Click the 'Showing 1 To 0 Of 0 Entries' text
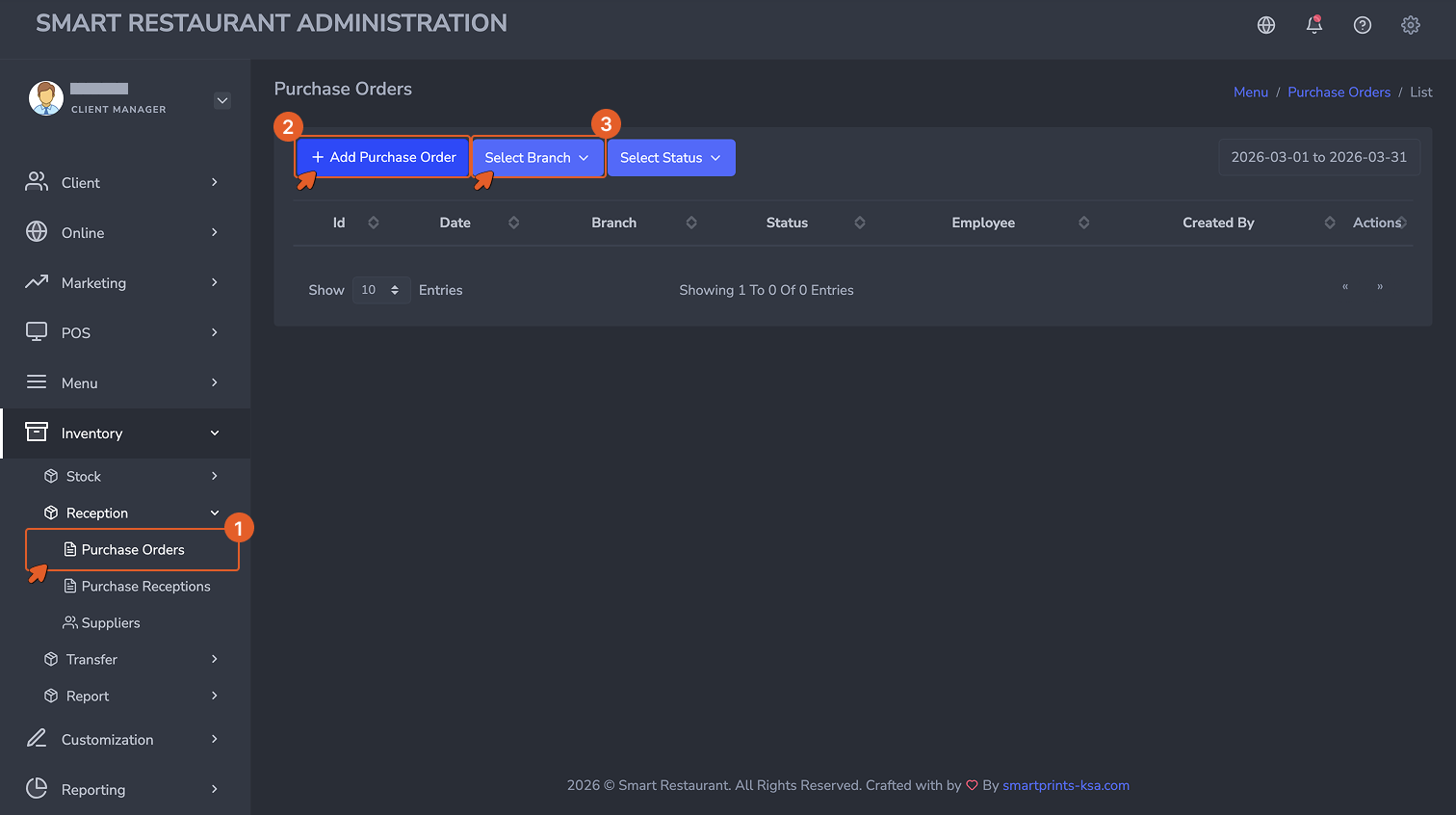The image size is (1456, 815). [767, 290]
